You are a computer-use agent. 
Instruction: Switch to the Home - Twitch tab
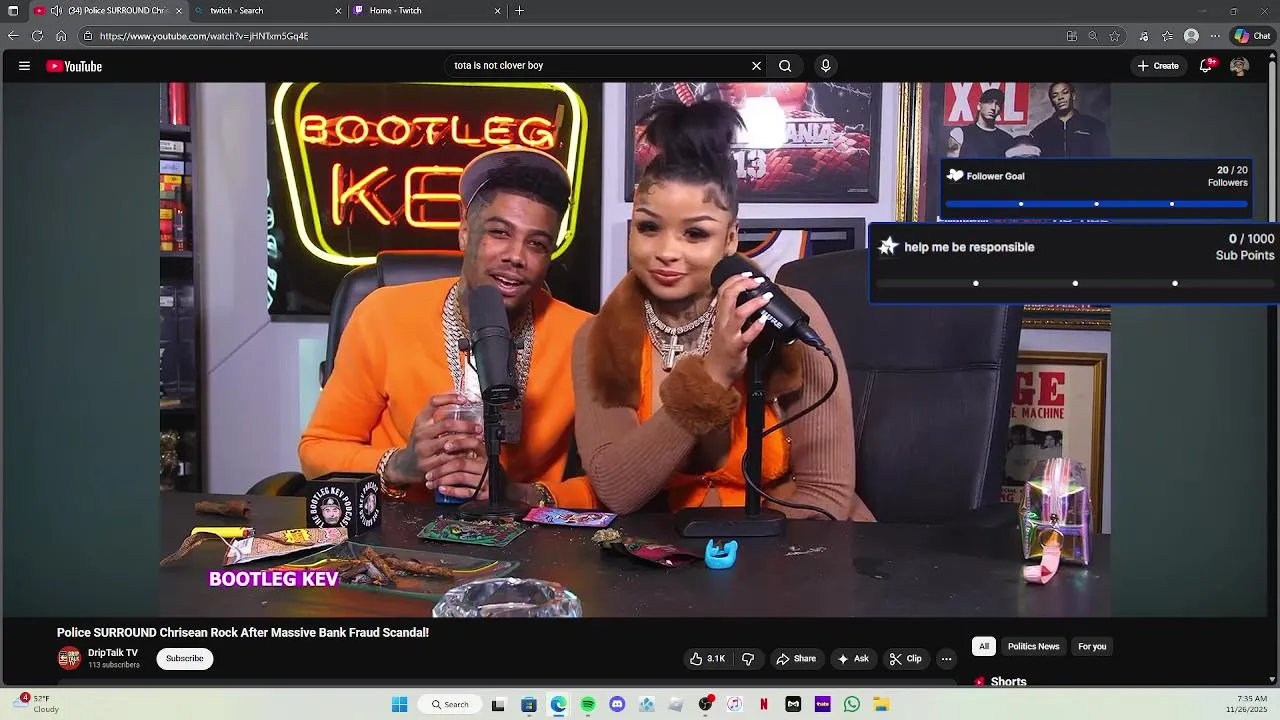pyautogui.click(x=428, y=11)
